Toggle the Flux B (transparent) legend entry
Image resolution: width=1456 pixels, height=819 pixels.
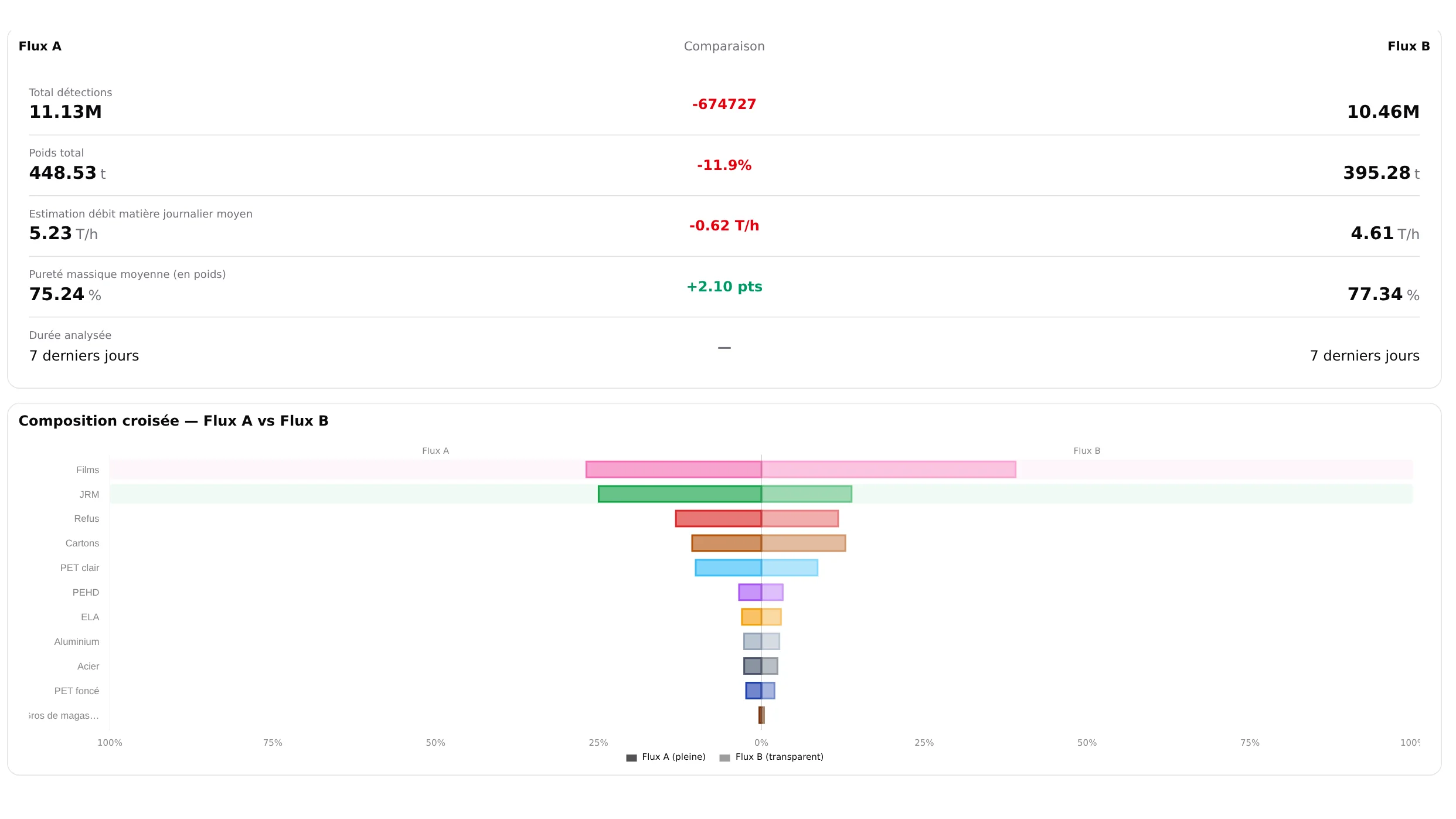771,757
